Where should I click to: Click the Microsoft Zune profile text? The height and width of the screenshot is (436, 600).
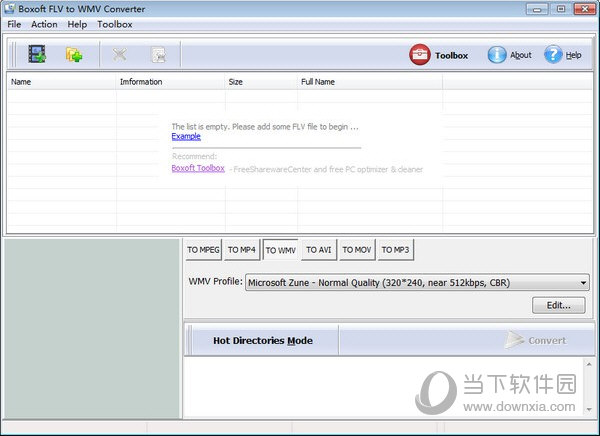379,283
